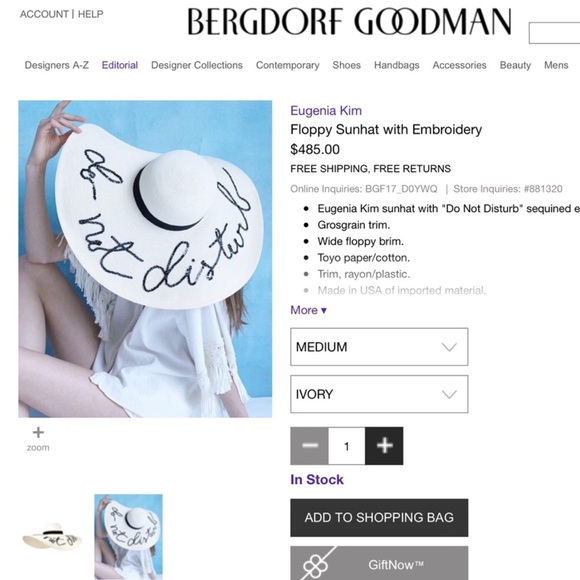Click the Eugenia Kim designer link
The width and height of the screenshot is (580, 580).
[326, 111]
